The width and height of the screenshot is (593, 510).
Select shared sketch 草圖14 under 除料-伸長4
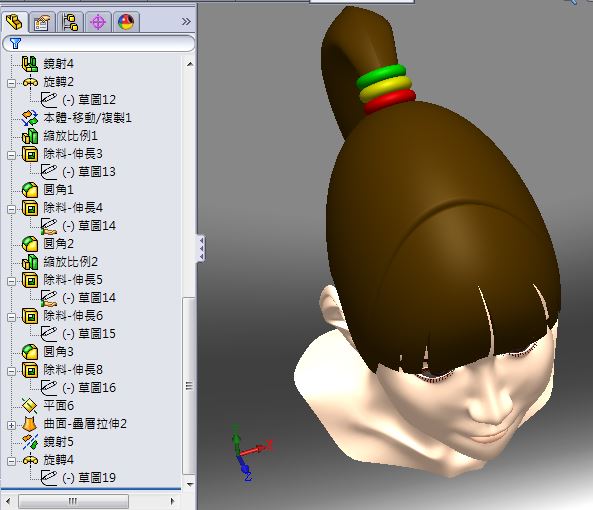[x=48, y=226]
